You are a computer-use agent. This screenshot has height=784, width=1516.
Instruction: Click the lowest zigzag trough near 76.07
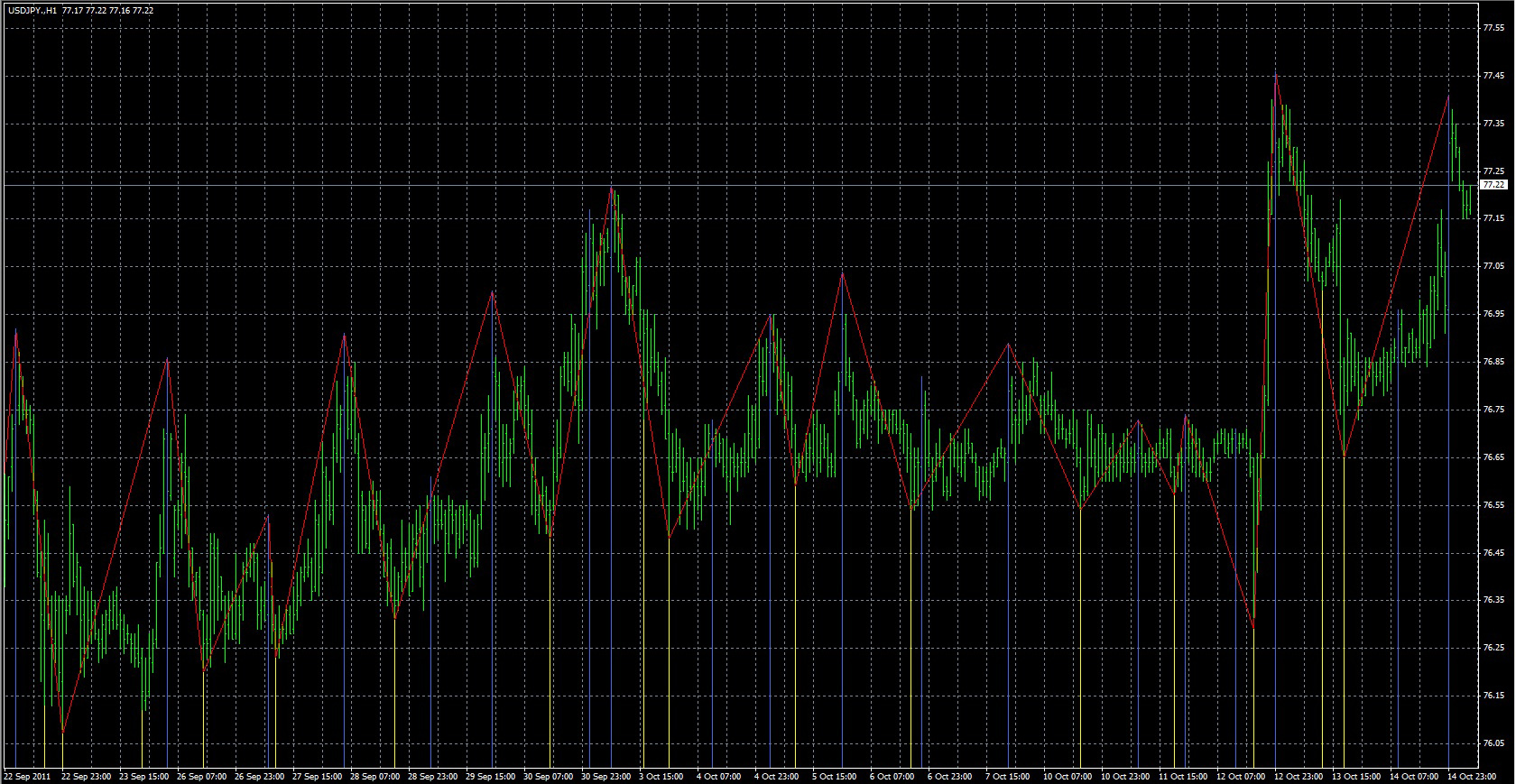coord(62,731)
